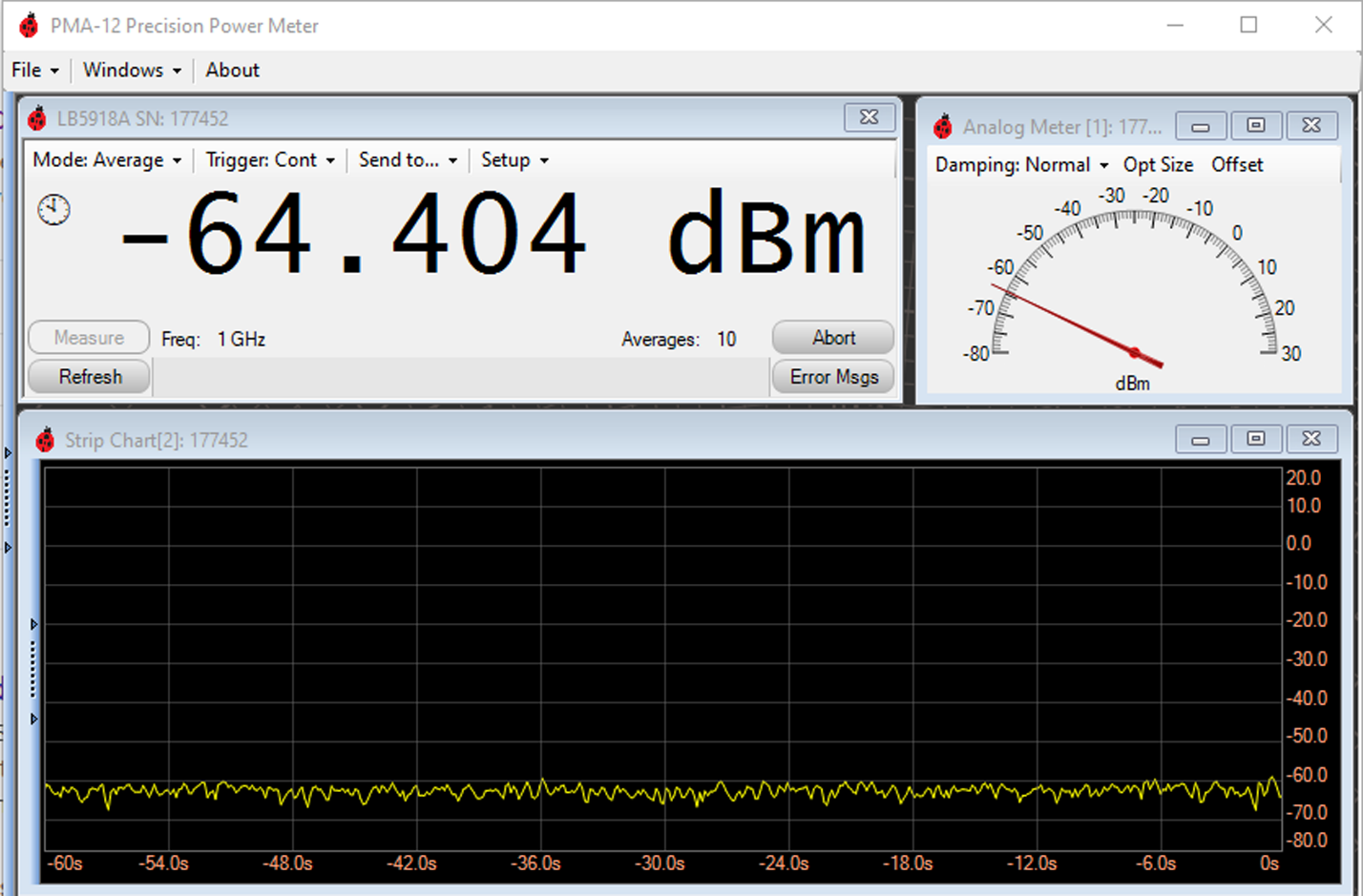Click the -60.0 label on strip chart axis

pyautogui.click(x=1307, y=775)
